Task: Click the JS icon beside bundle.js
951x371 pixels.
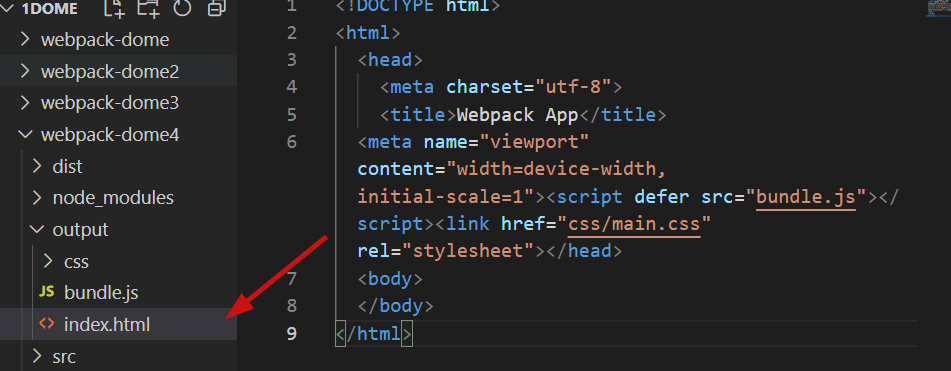Action: [47, 292]
